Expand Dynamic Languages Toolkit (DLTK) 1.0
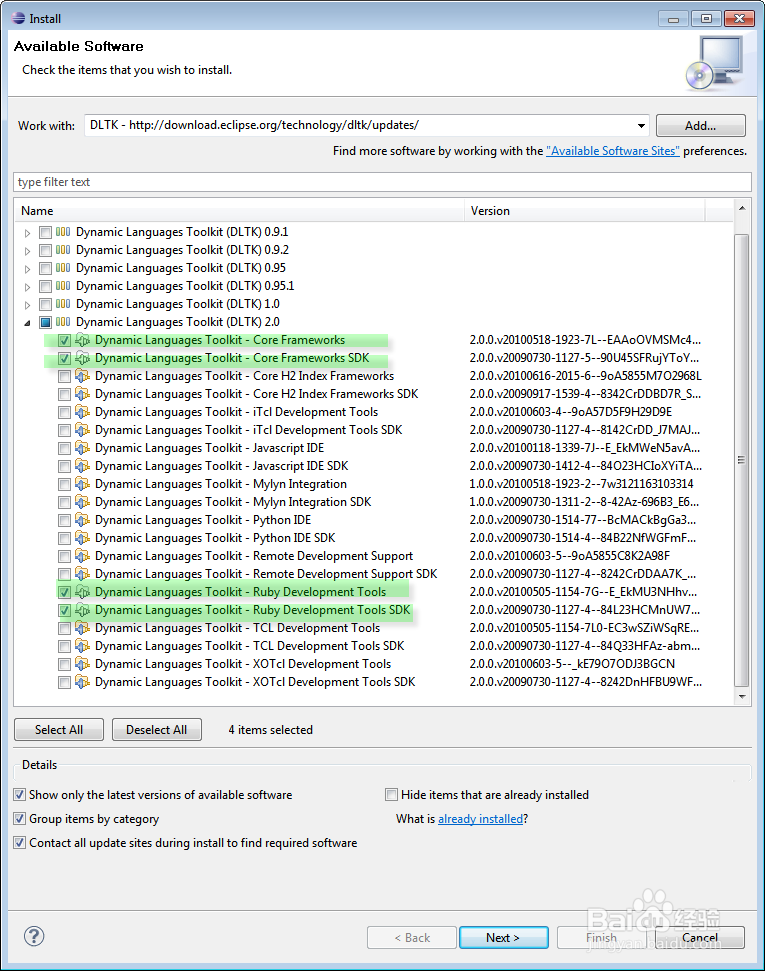The height and width of the screenshot is (971, 765). tap(27, 305)
